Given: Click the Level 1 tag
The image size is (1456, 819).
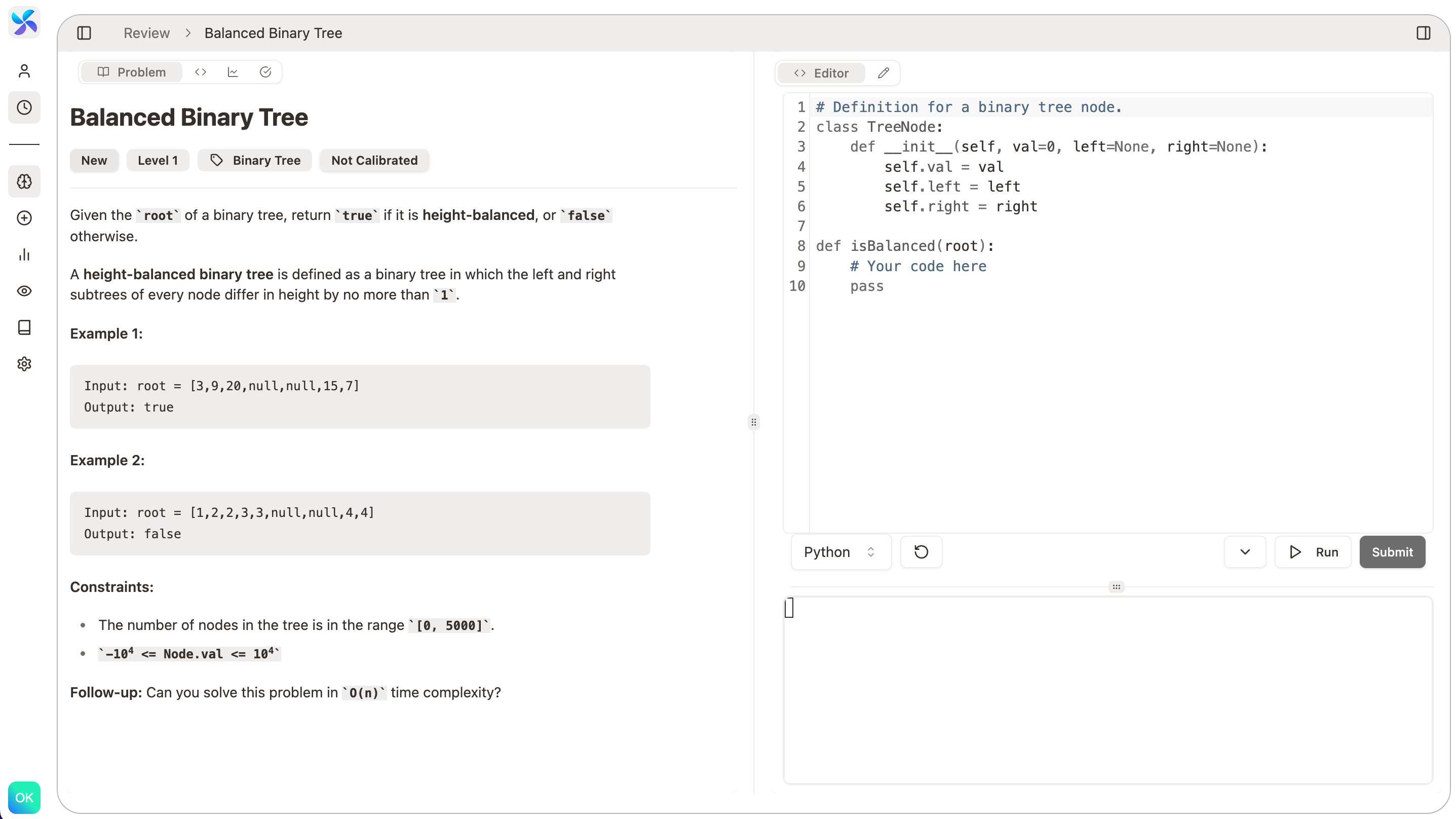Looking at the screenshot, I should tap(158, 160).
